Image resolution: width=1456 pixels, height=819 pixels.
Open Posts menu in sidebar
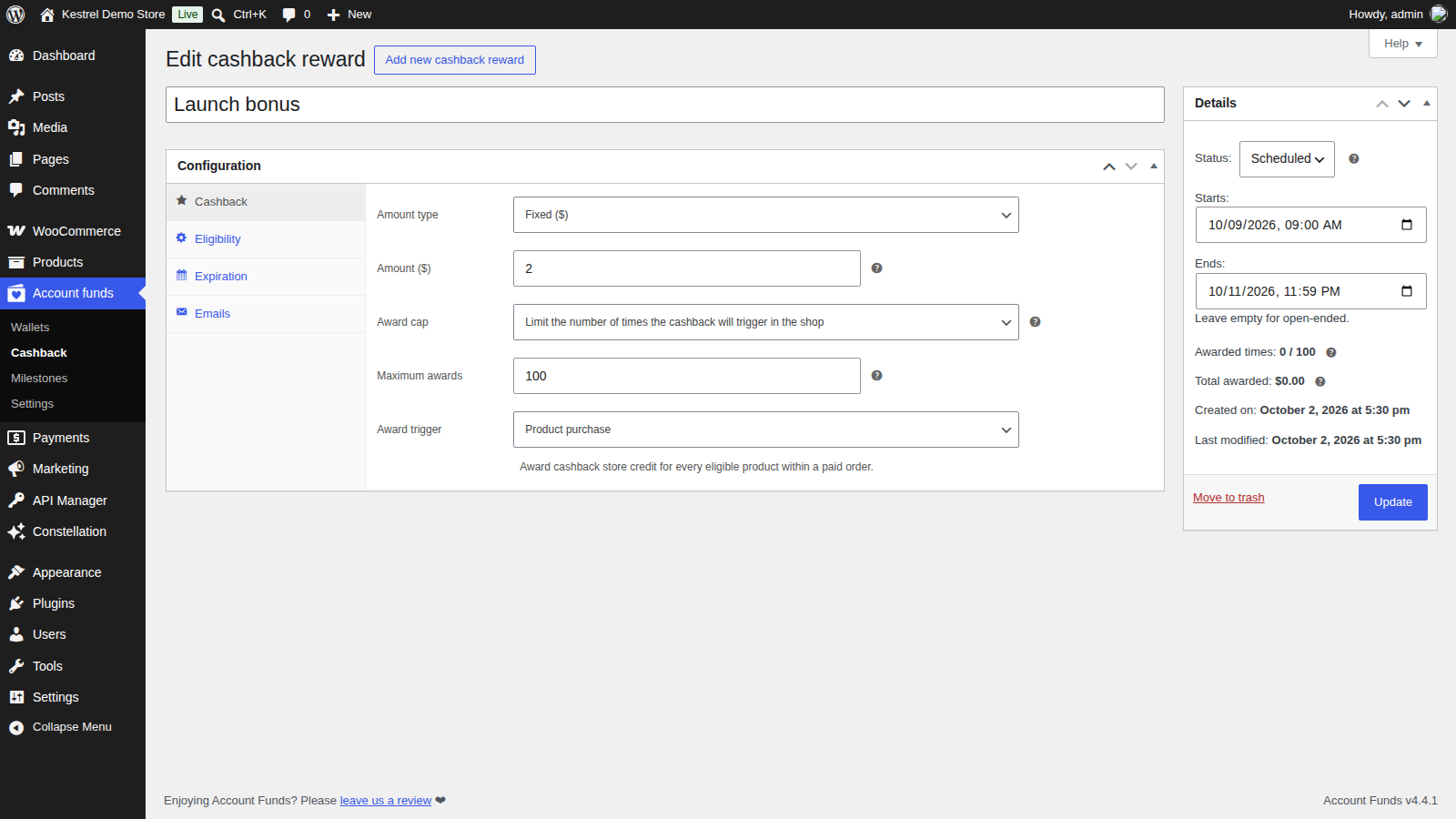click(x=73, y=96)
